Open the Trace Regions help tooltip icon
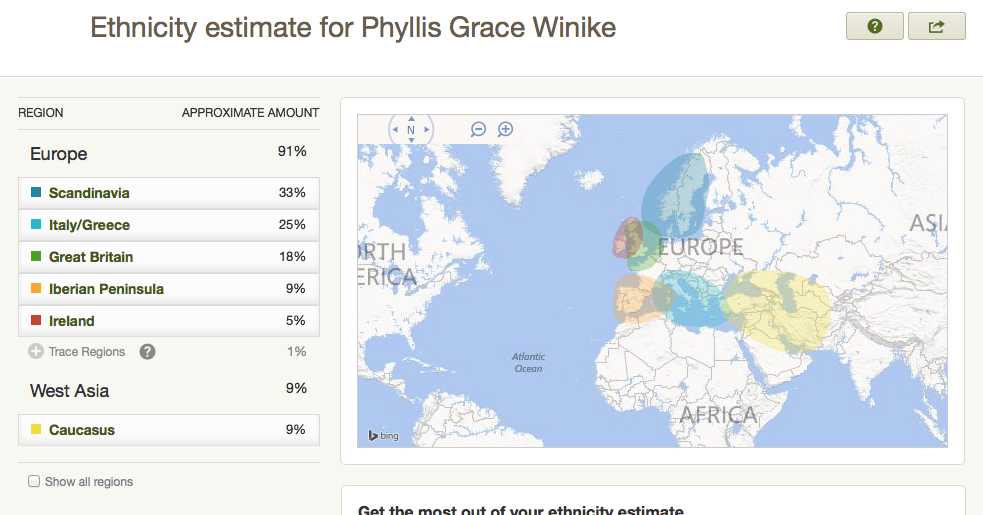983x515 pixels. click(148, 352)
